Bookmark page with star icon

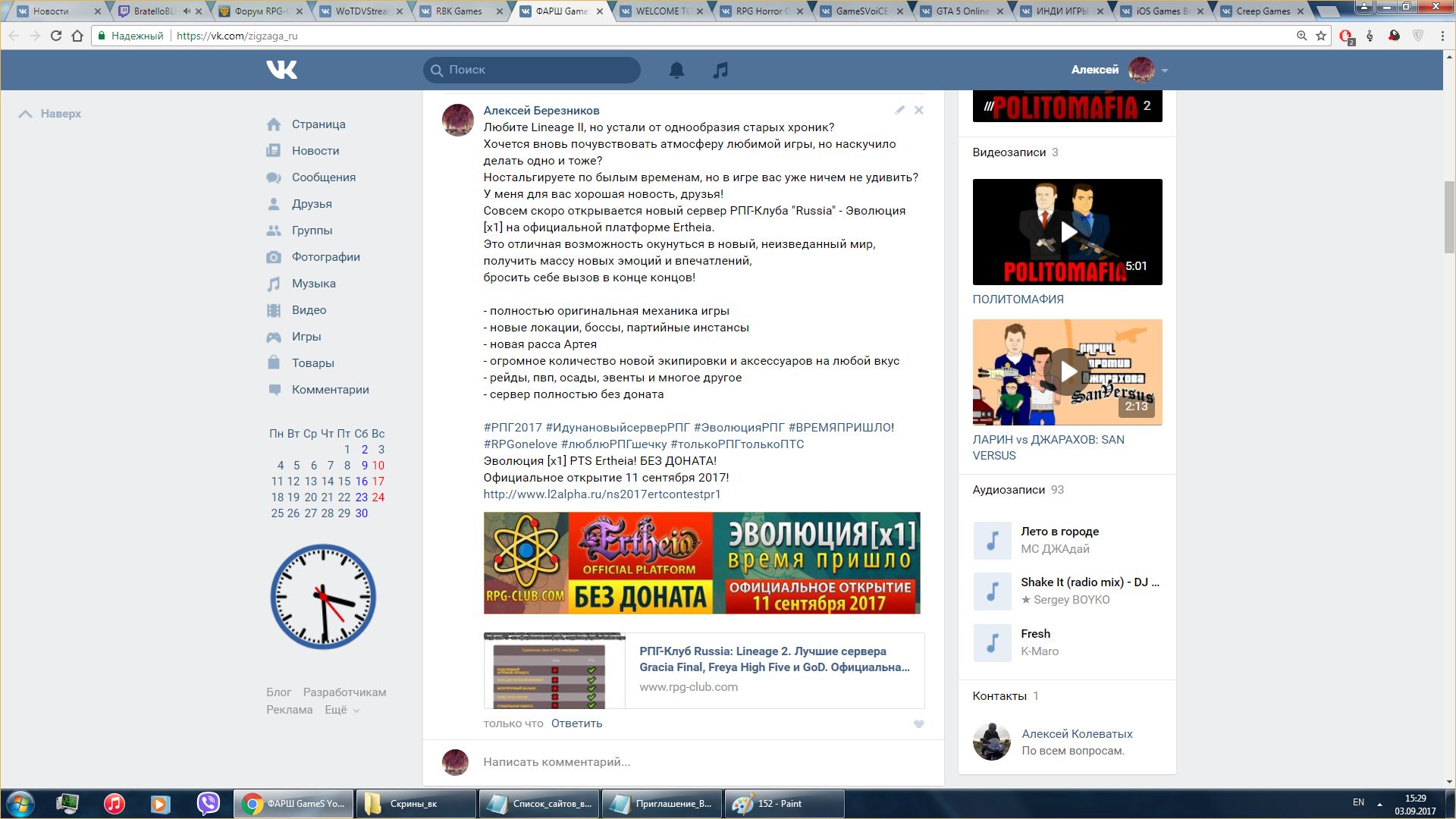pos(1321,36)
